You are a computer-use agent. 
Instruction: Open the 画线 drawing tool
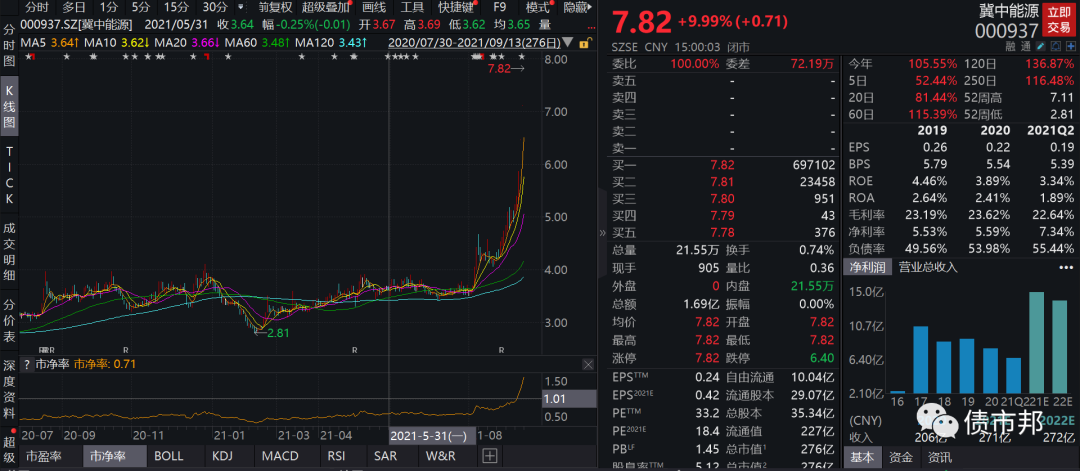click(373, 7)
